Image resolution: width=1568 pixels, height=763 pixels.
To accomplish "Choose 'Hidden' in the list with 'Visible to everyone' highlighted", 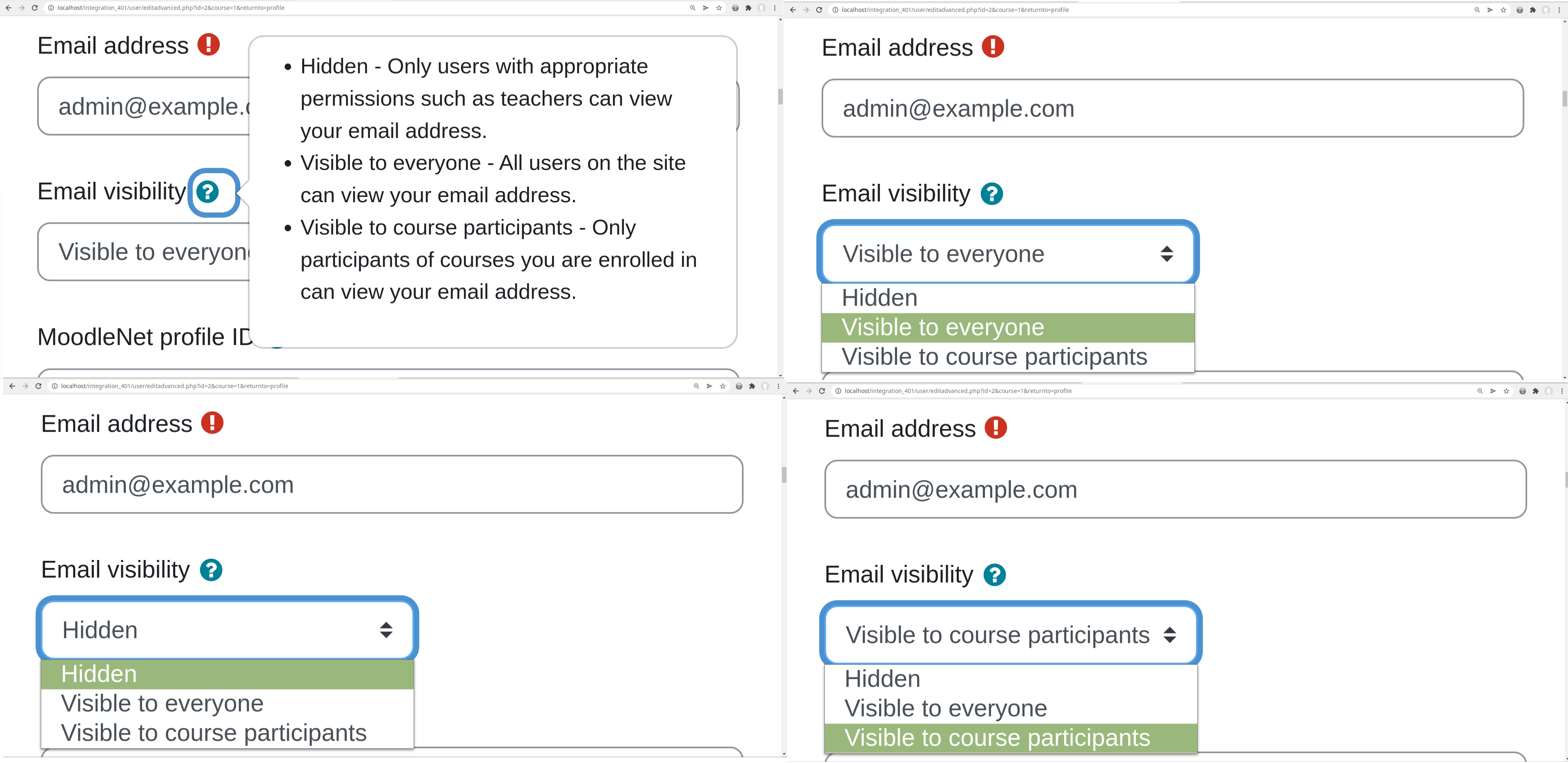I will click(x=1008, y=299).
